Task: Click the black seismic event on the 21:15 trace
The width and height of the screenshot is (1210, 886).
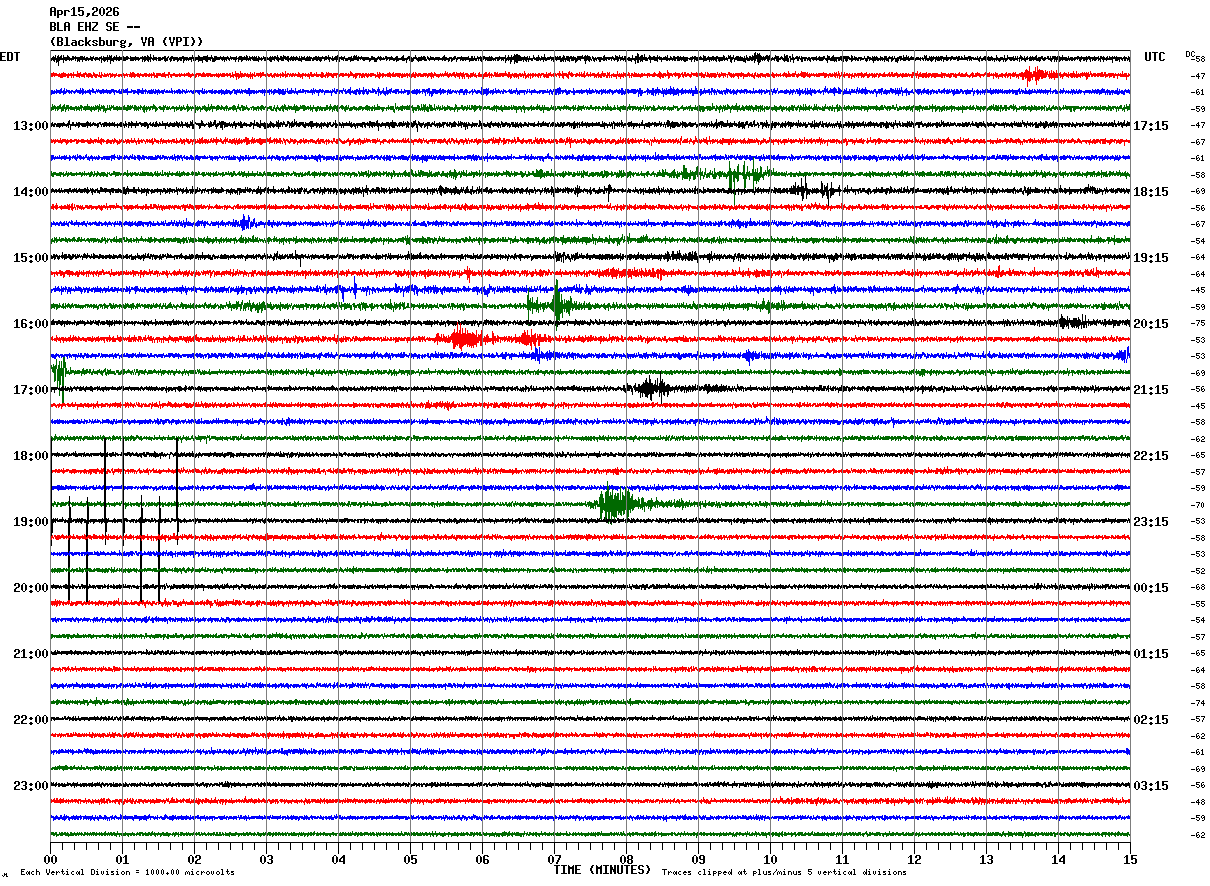Action: tap(651, 388)
